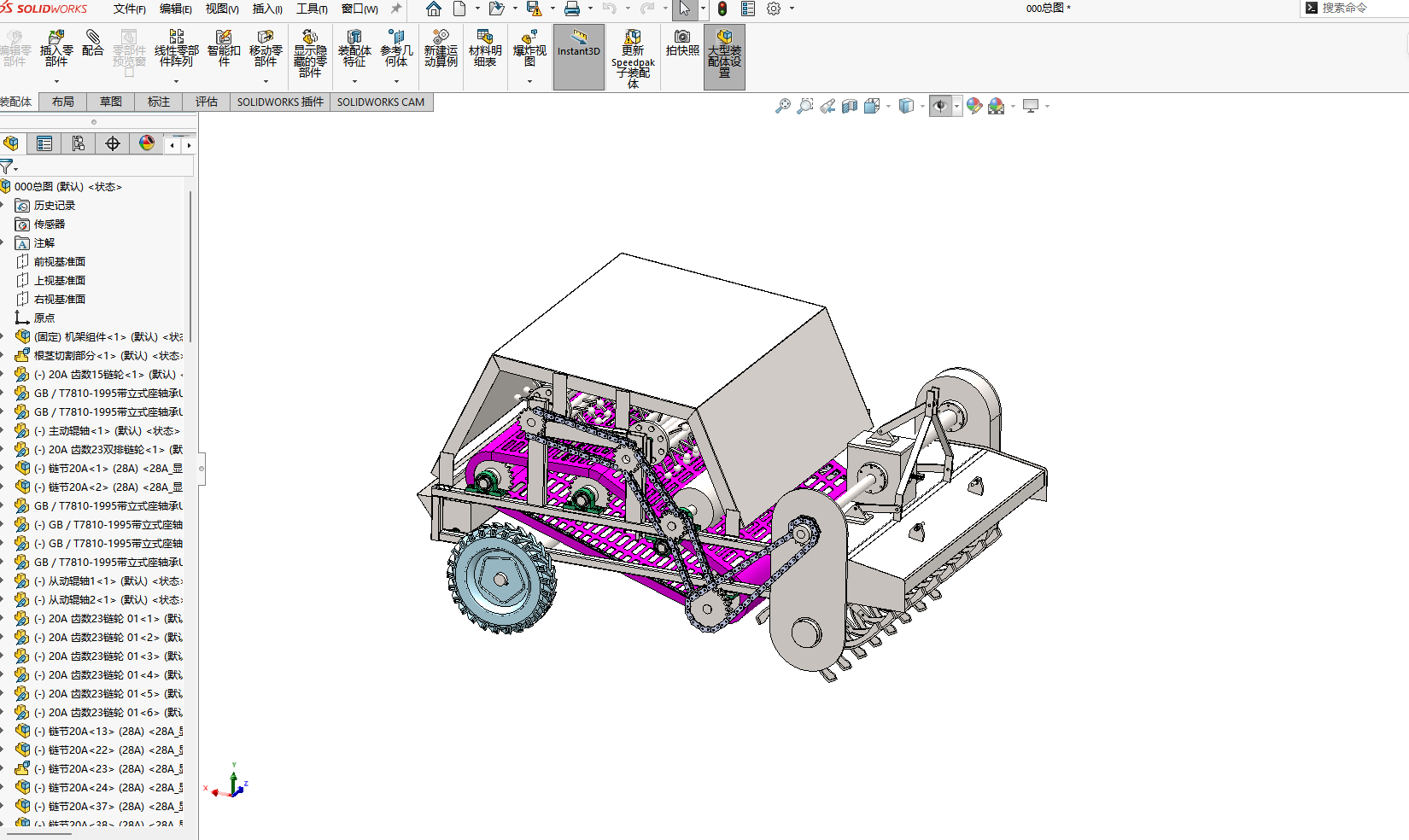Select Move Component (移动零部件) tool
This screenshot has width=1409, height=840.
pyautogui.click(x=266, y=50)
